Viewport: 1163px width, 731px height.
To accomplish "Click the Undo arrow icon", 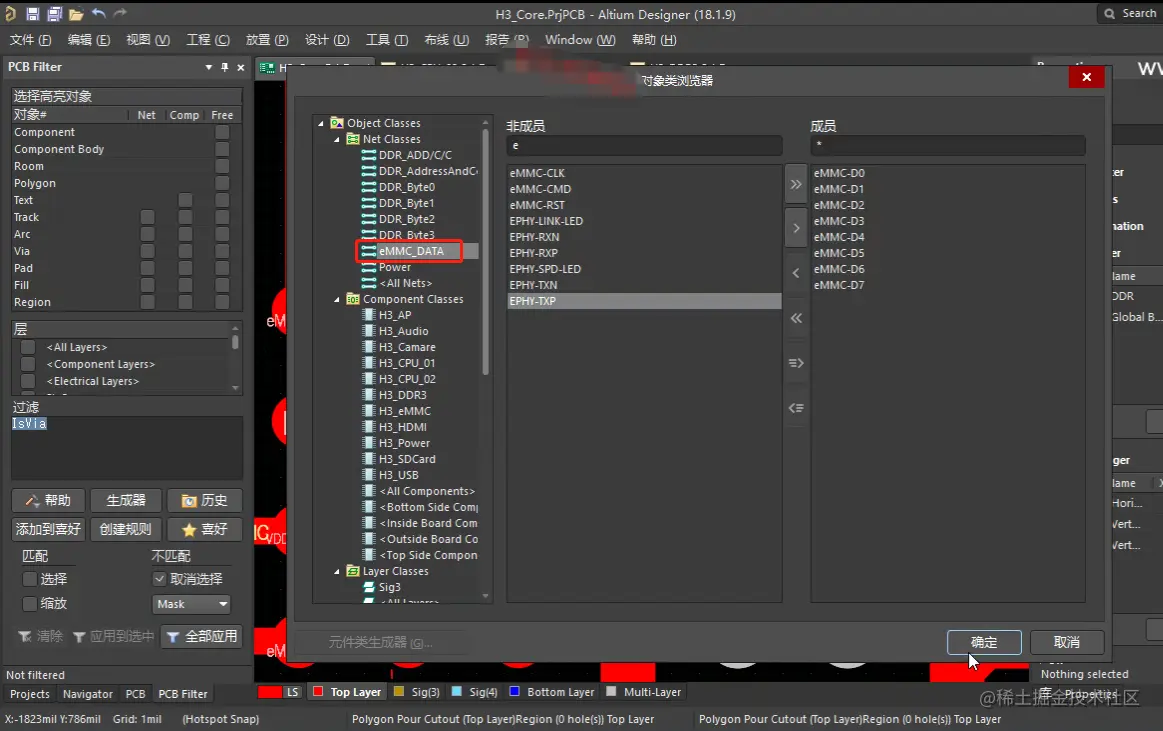I will tap(99, 13).
